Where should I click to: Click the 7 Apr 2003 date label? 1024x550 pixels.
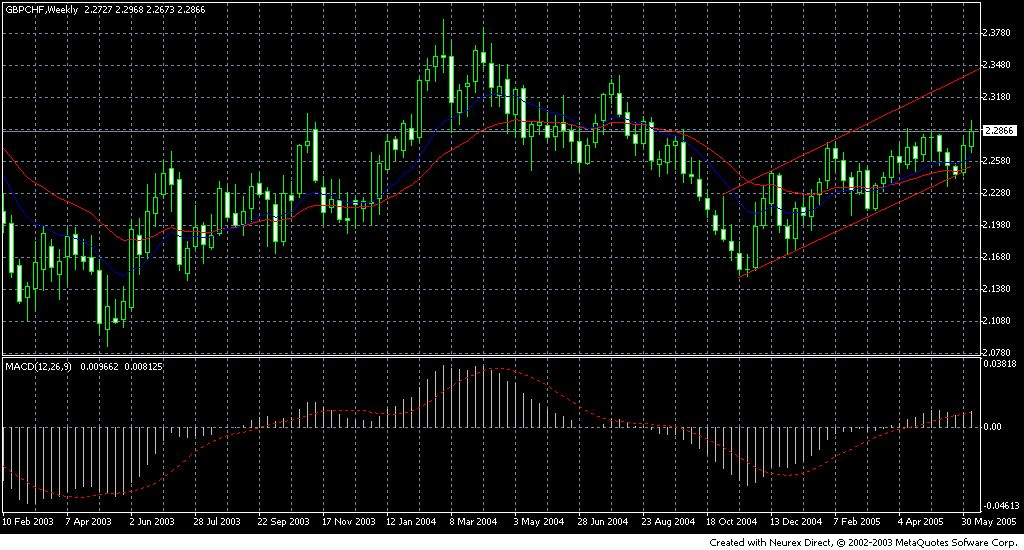click(x=89, y=522)
